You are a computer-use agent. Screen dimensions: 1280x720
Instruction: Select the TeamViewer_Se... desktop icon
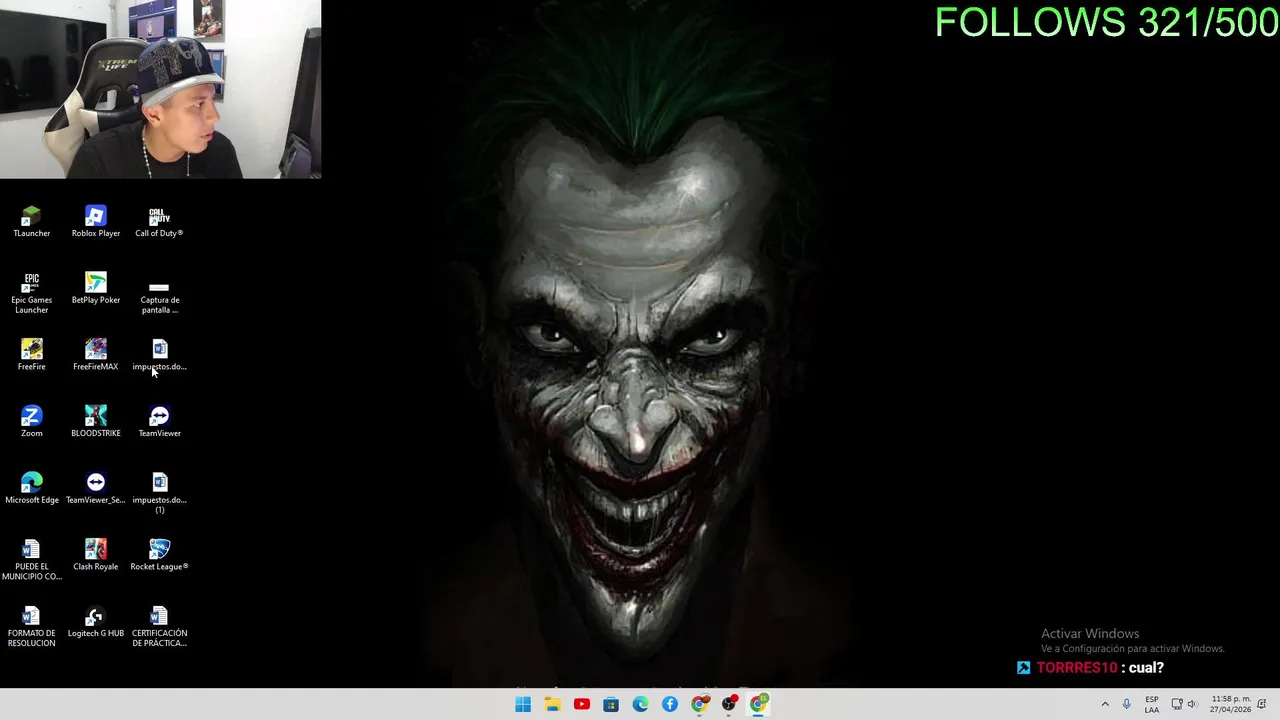[95, 489]
